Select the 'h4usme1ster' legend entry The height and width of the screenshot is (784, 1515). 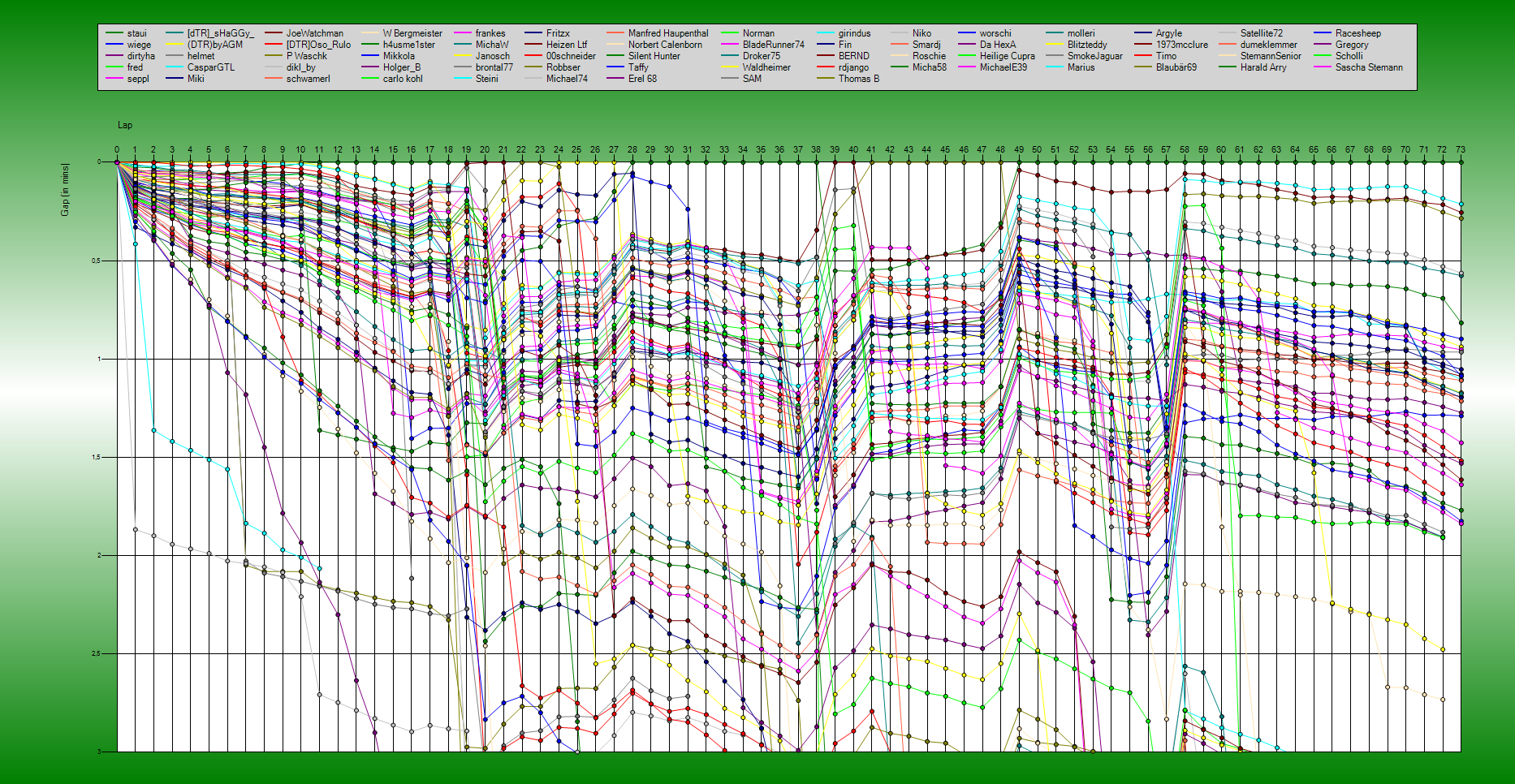[399, 45]
